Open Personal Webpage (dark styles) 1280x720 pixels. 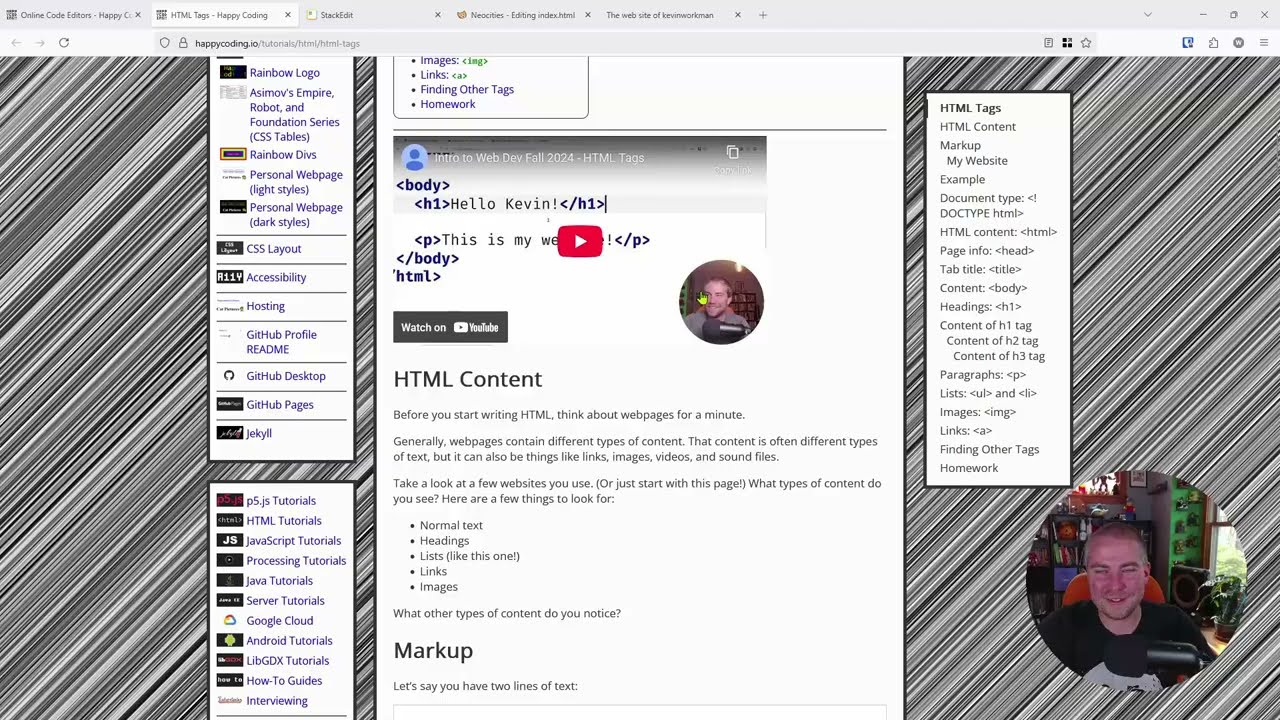click(296, 215)
